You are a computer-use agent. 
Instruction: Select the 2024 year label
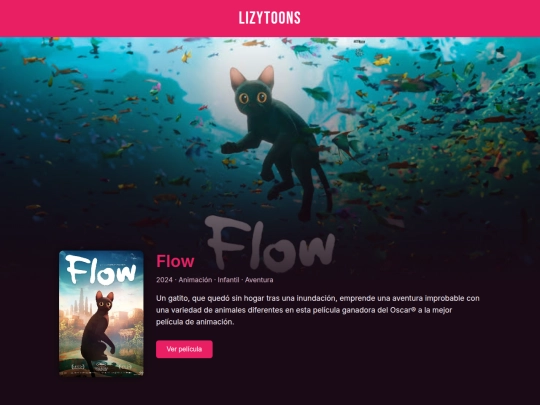(x=164, y=280)
